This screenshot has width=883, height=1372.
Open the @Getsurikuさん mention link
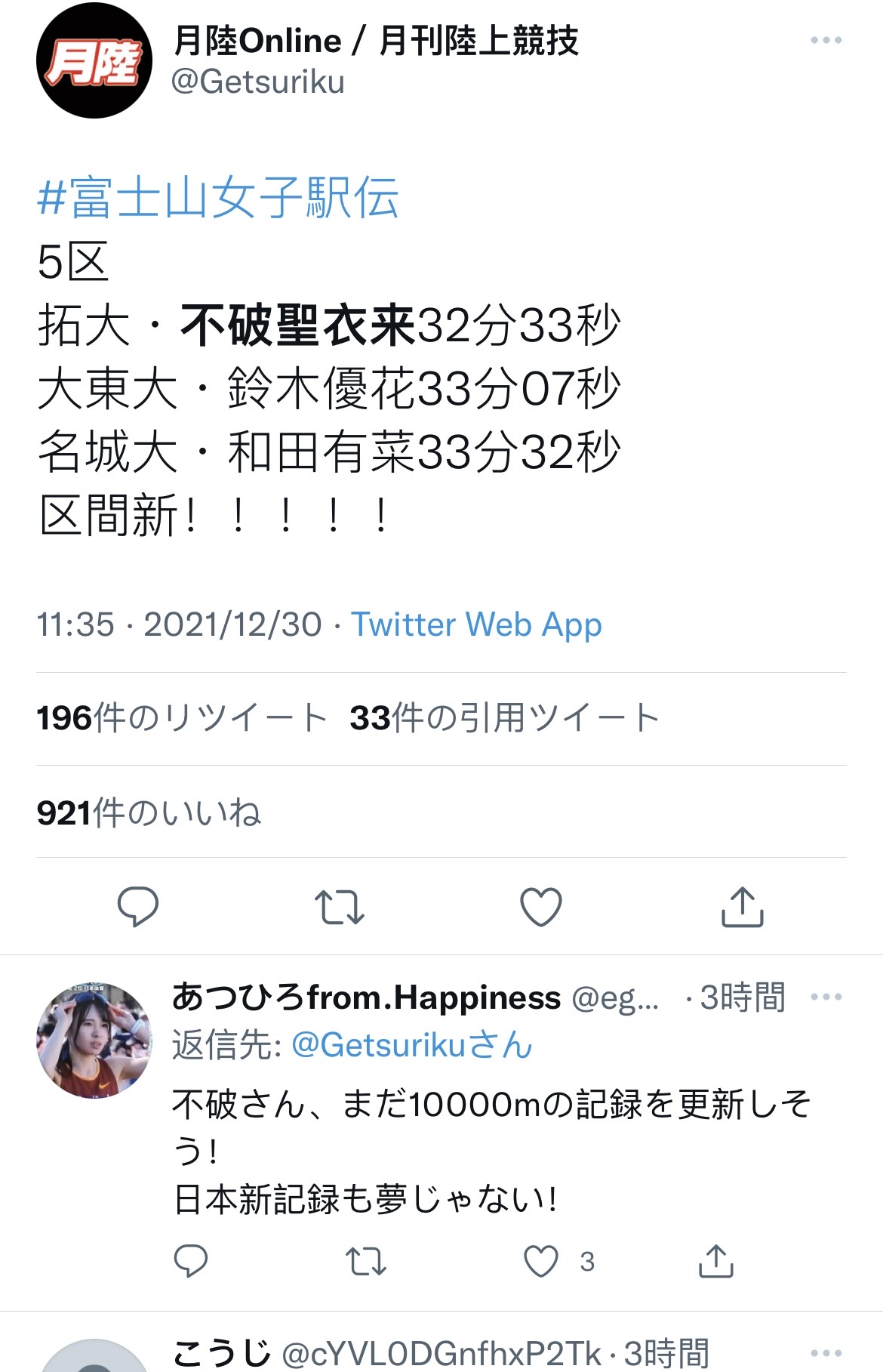(x=412, y=1045)
